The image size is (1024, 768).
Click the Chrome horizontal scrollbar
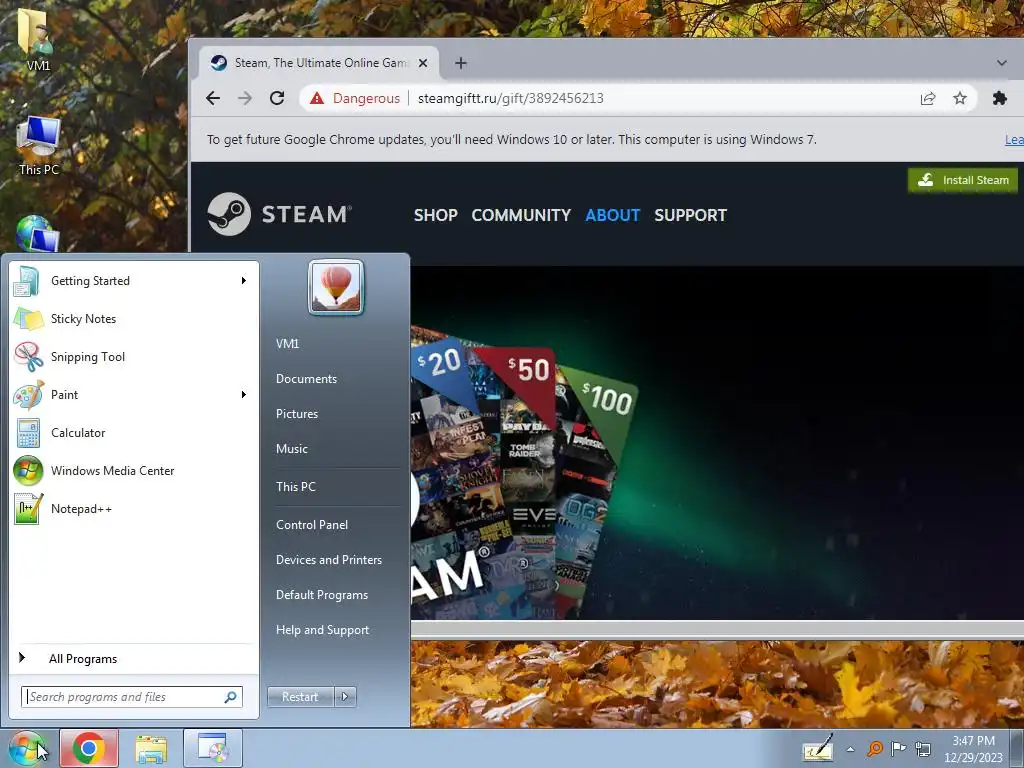(715, 630)
